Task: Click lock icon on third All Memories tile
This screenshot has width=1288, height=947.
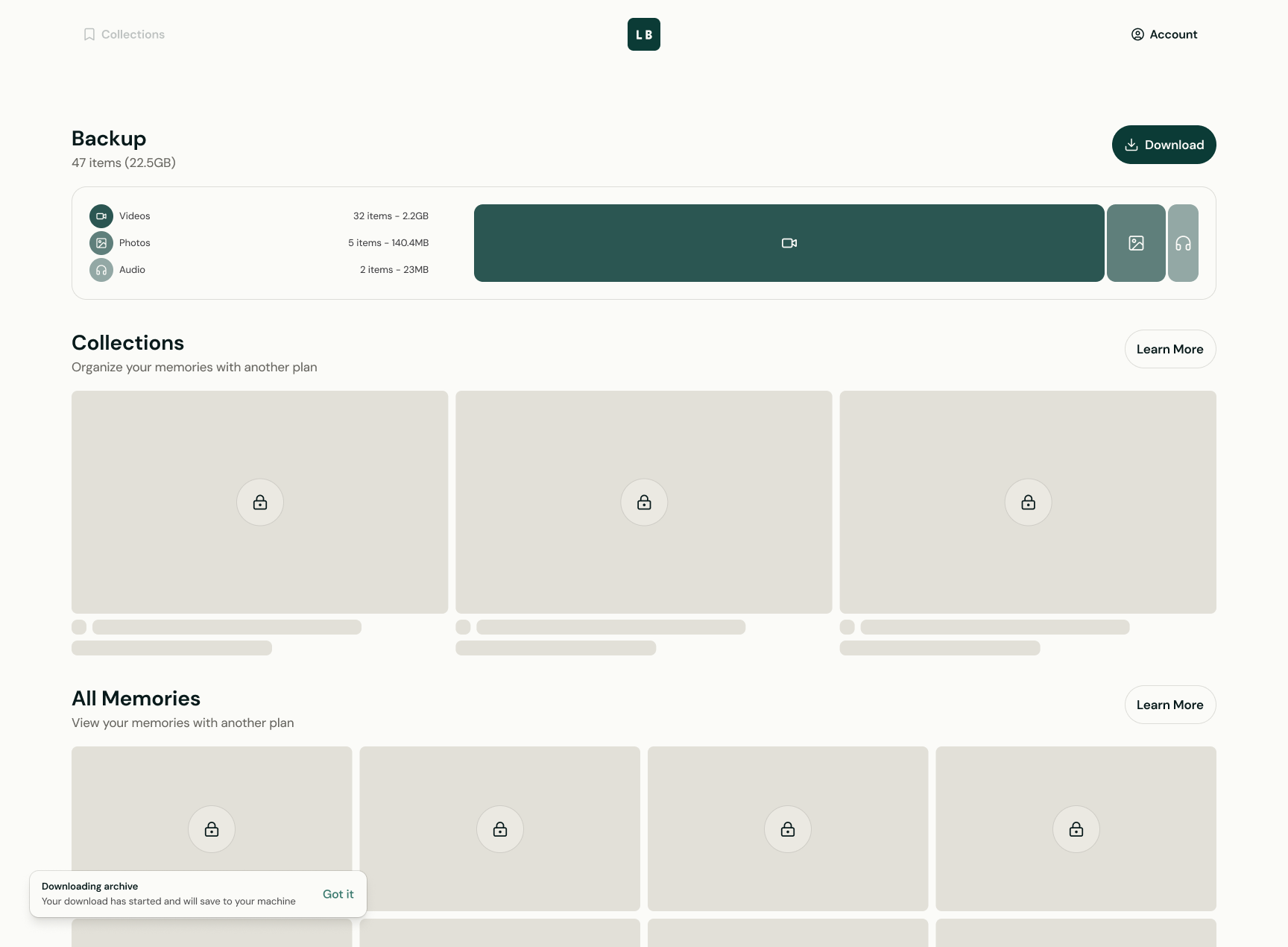Action: point(788,829)
